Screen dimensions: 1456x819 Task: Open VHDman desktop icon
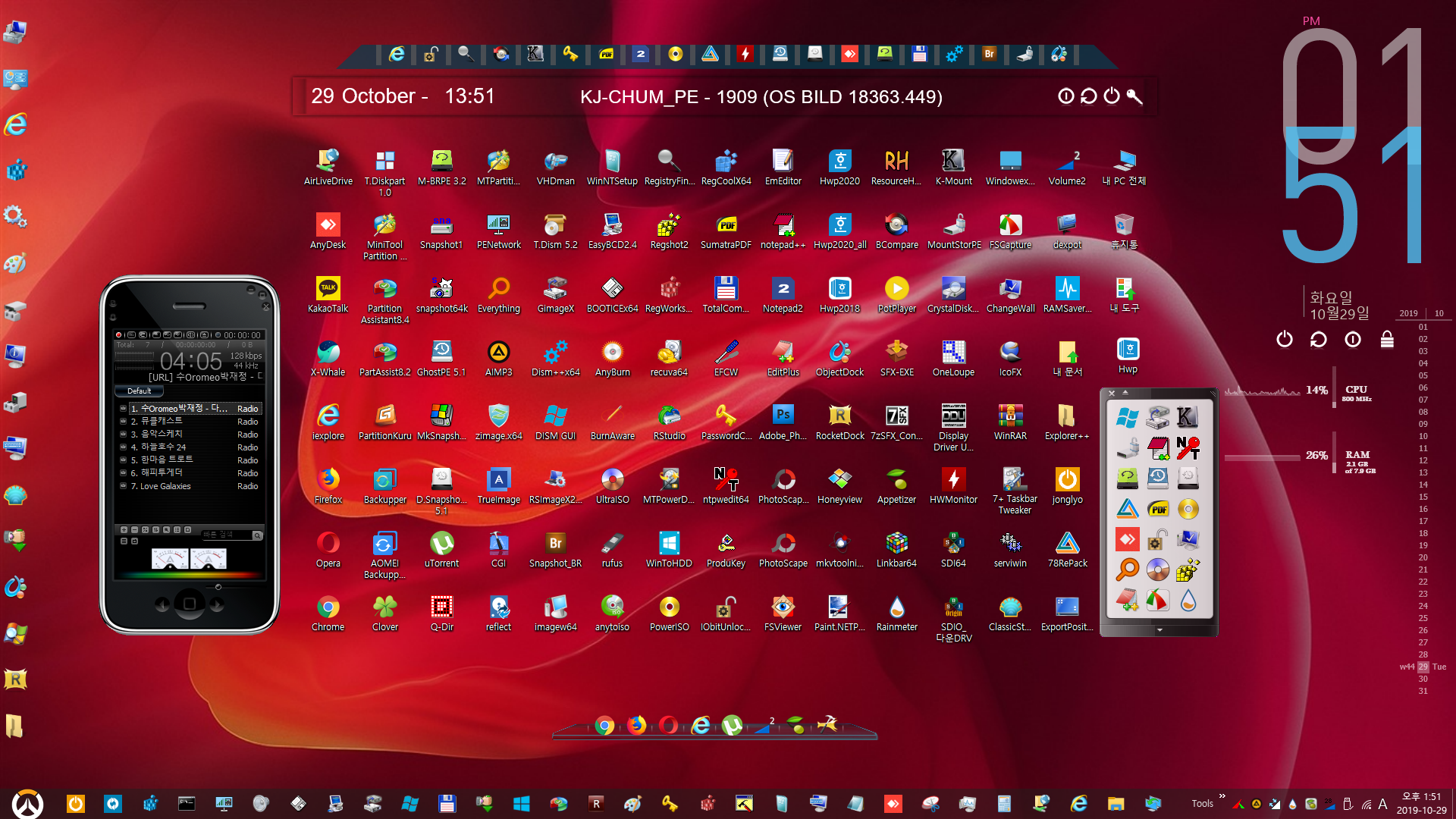click(555, 167)
